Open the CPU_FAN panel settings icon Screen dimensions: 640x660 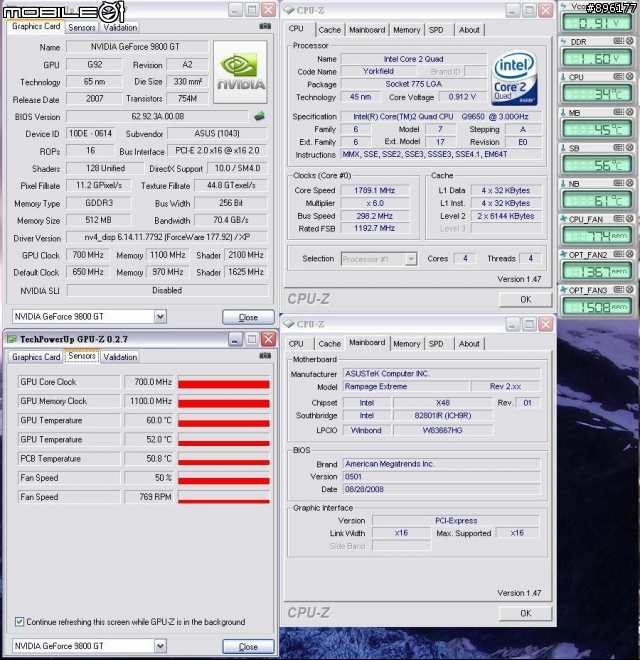619,218
